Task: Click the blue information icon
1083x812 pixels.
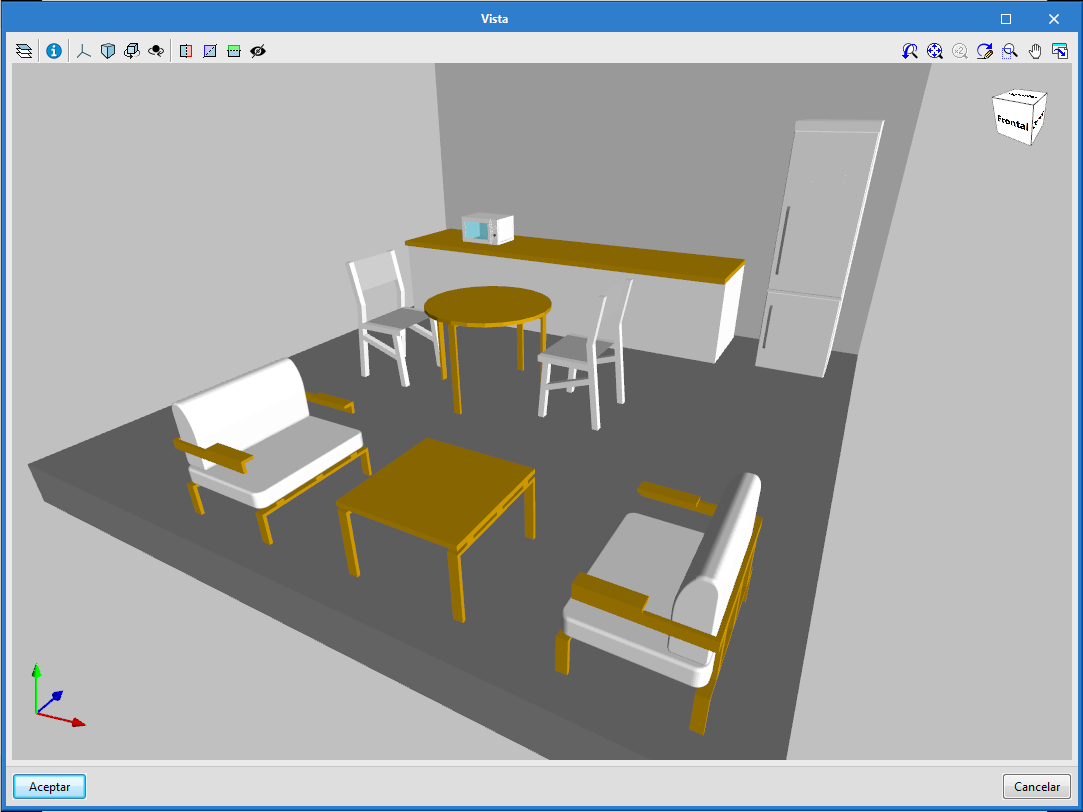Action: [x=54, y=51]
